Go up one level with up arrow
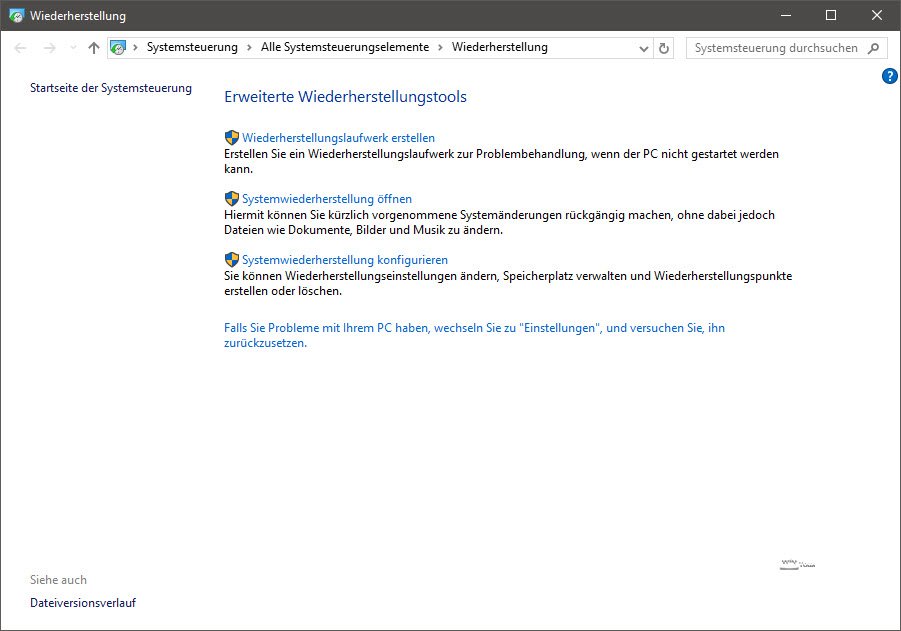This screenshot has width=901, height=631. (x=94, y=48)
